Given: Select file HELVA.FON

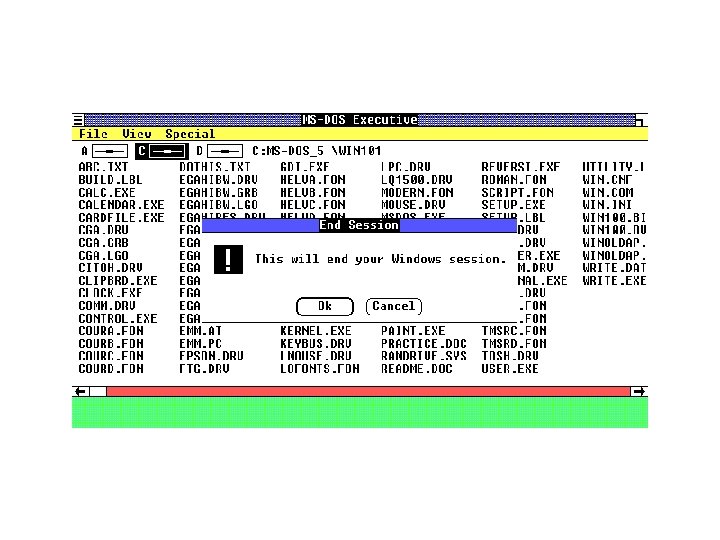Looking at the screenshot, I should pos(313,180).
